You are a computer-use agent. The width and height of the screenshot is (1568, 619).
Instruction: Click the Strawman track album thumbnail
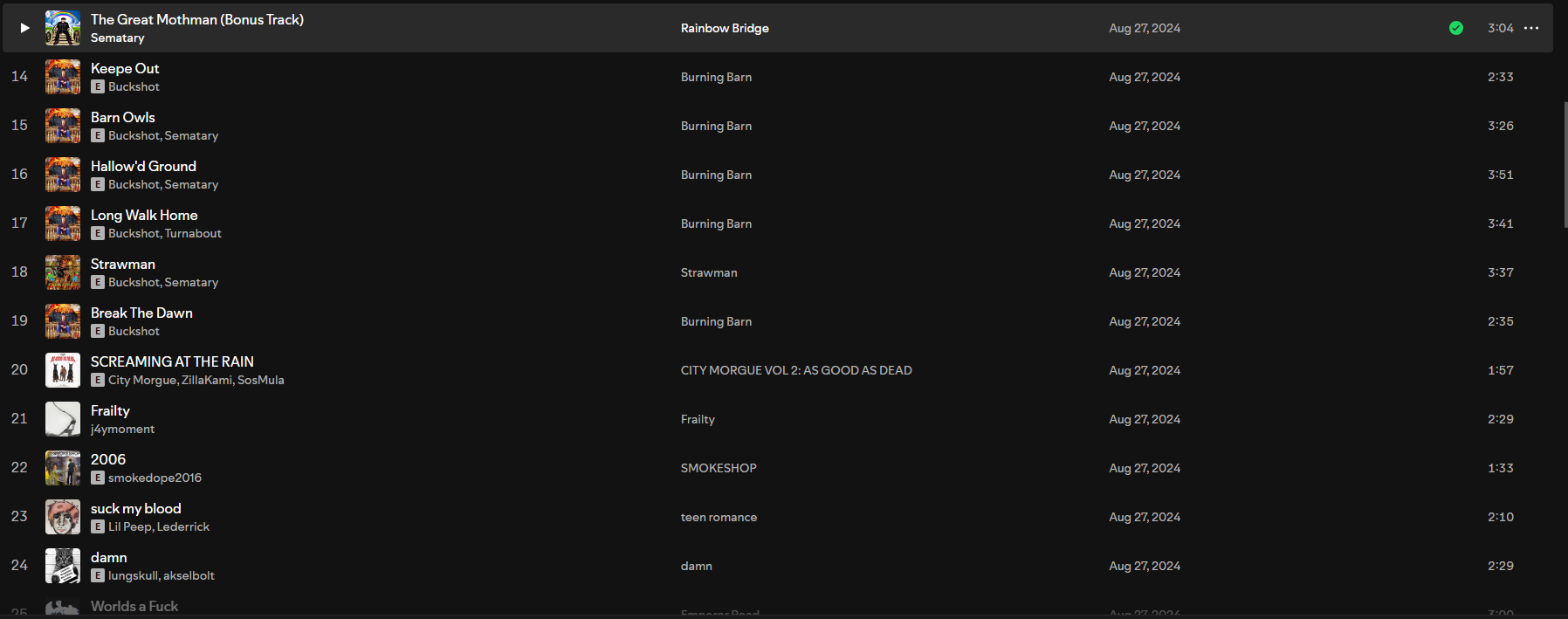pos(63,272)
